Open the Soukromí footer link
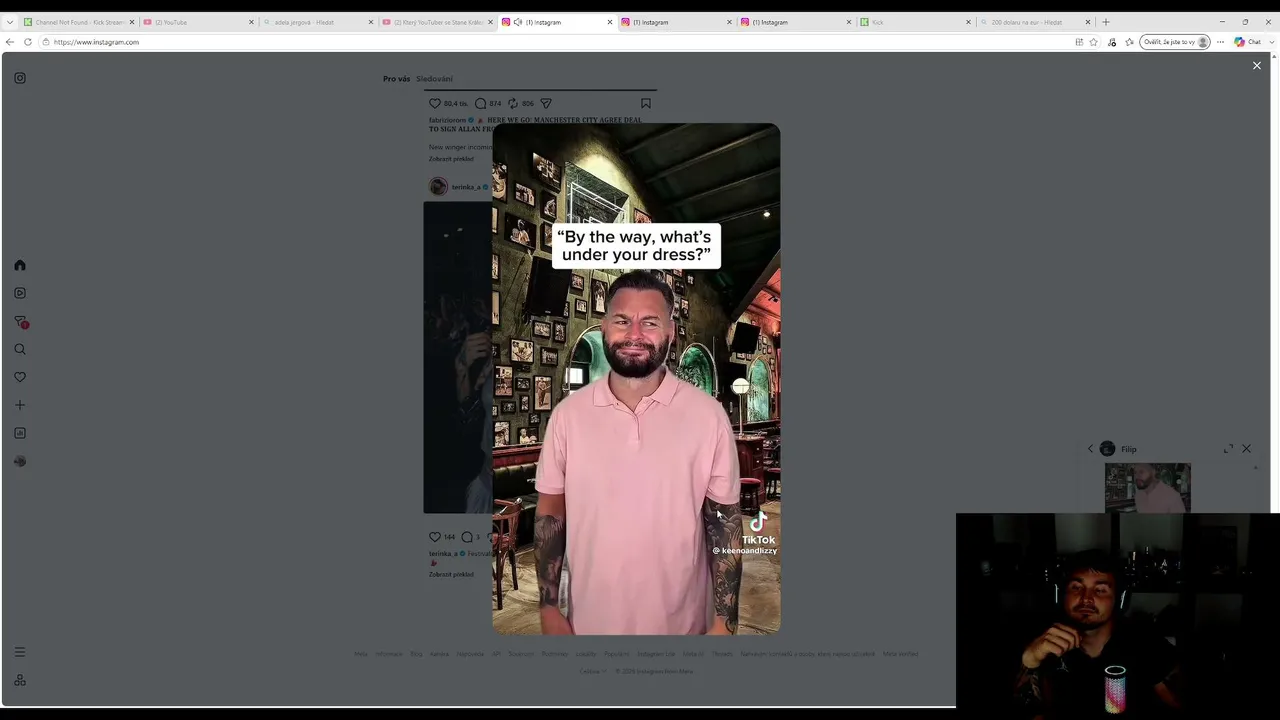Screen dimensions: 1280x720 click(520, 654)
